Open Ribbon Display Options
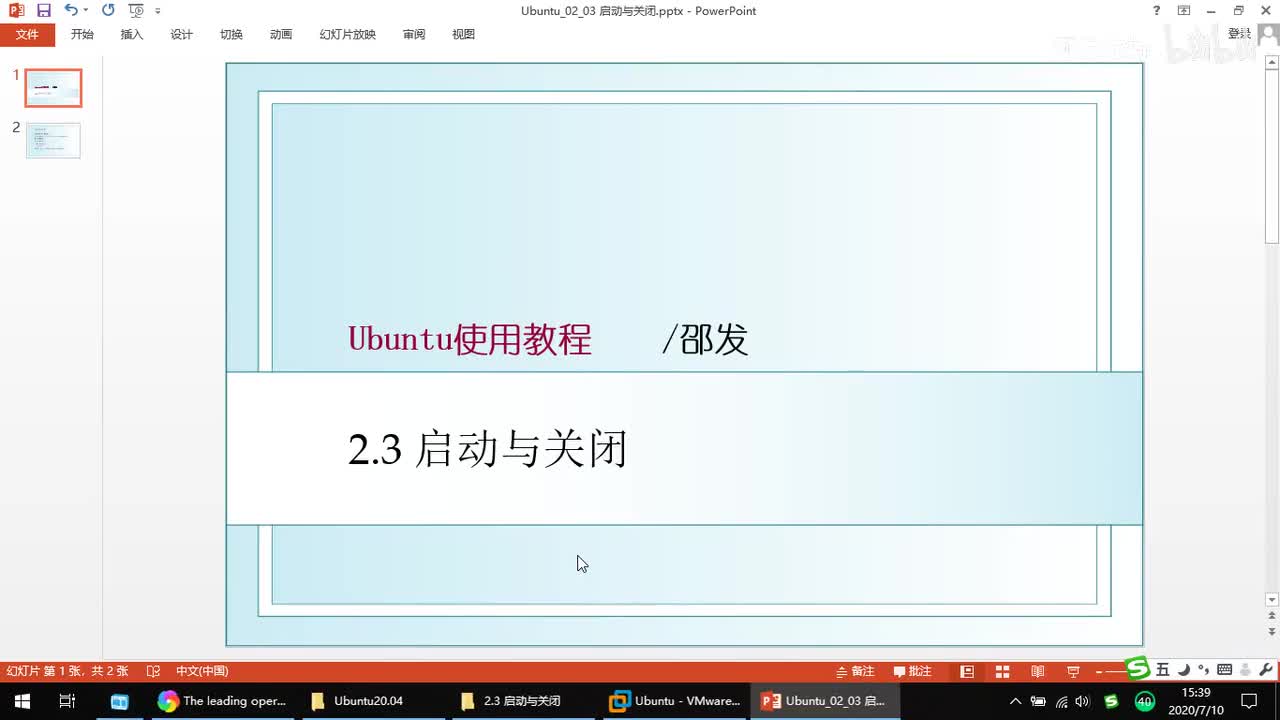 click(1184, 10)
